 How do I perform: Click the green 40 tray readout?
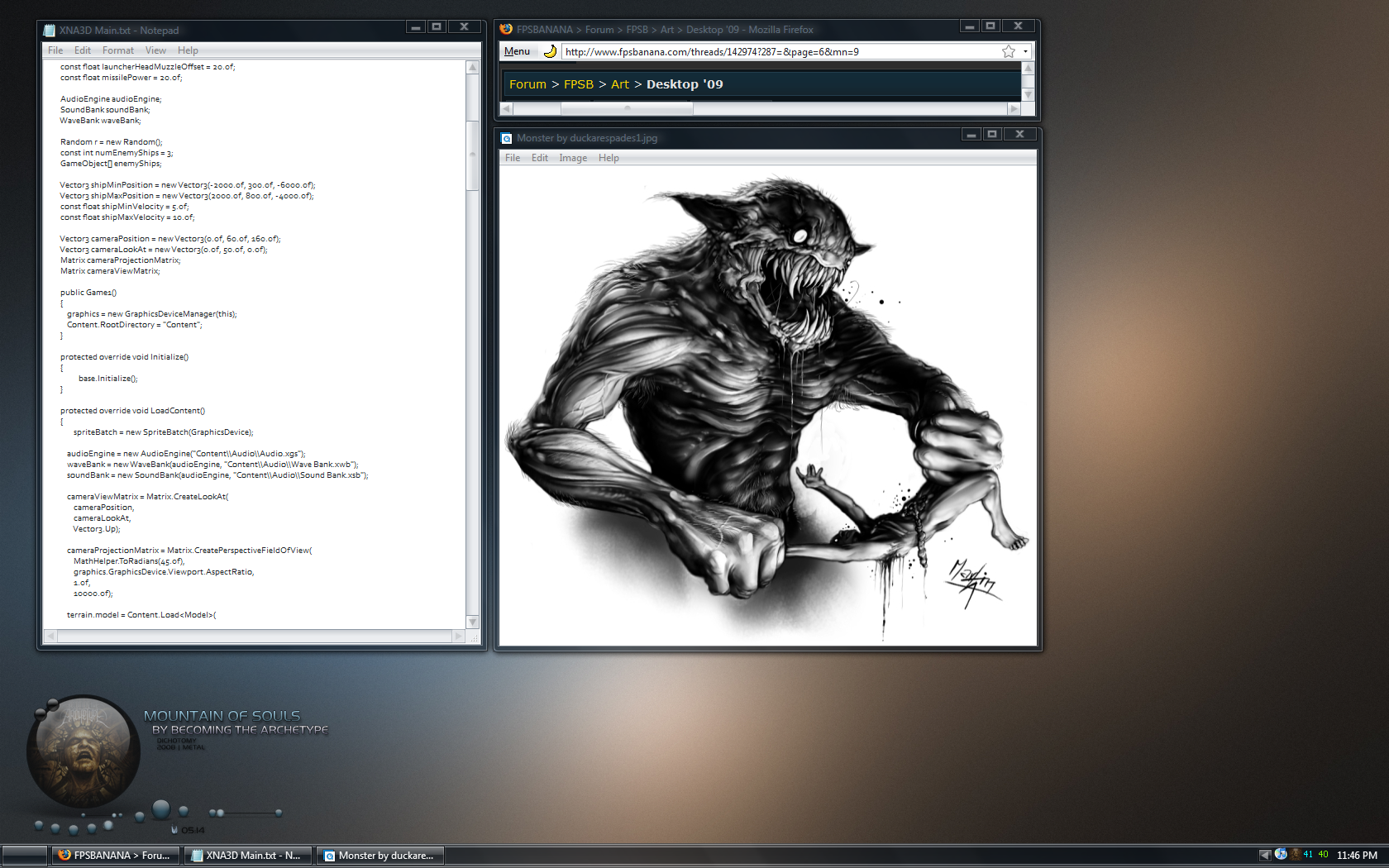pyautogui.click(x=1323, y=854)
